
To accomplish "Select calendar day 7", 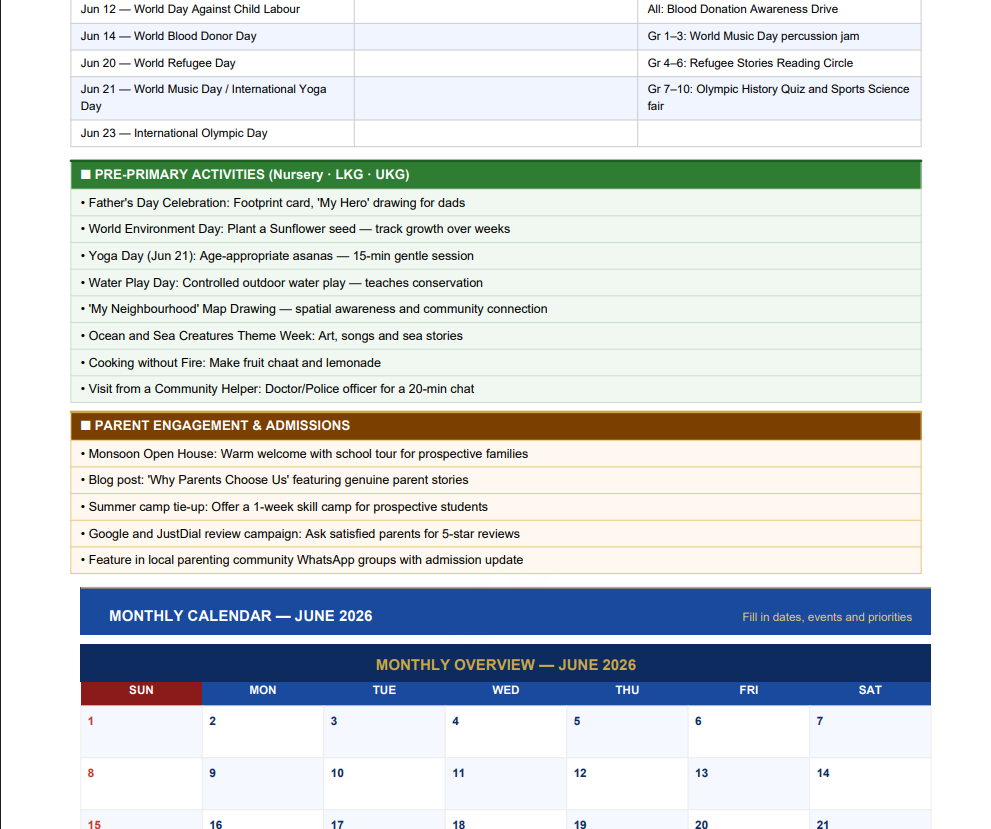I will click(870, 731).
